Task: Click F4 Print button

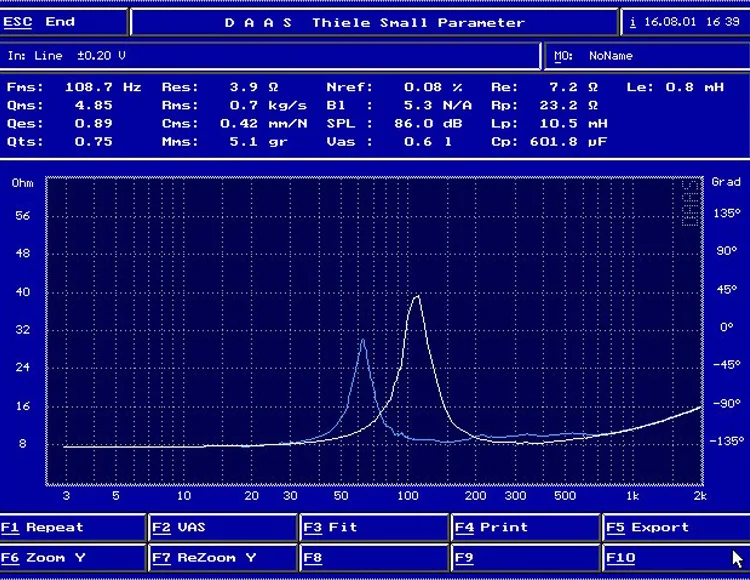Action: [x=526, y=528]
